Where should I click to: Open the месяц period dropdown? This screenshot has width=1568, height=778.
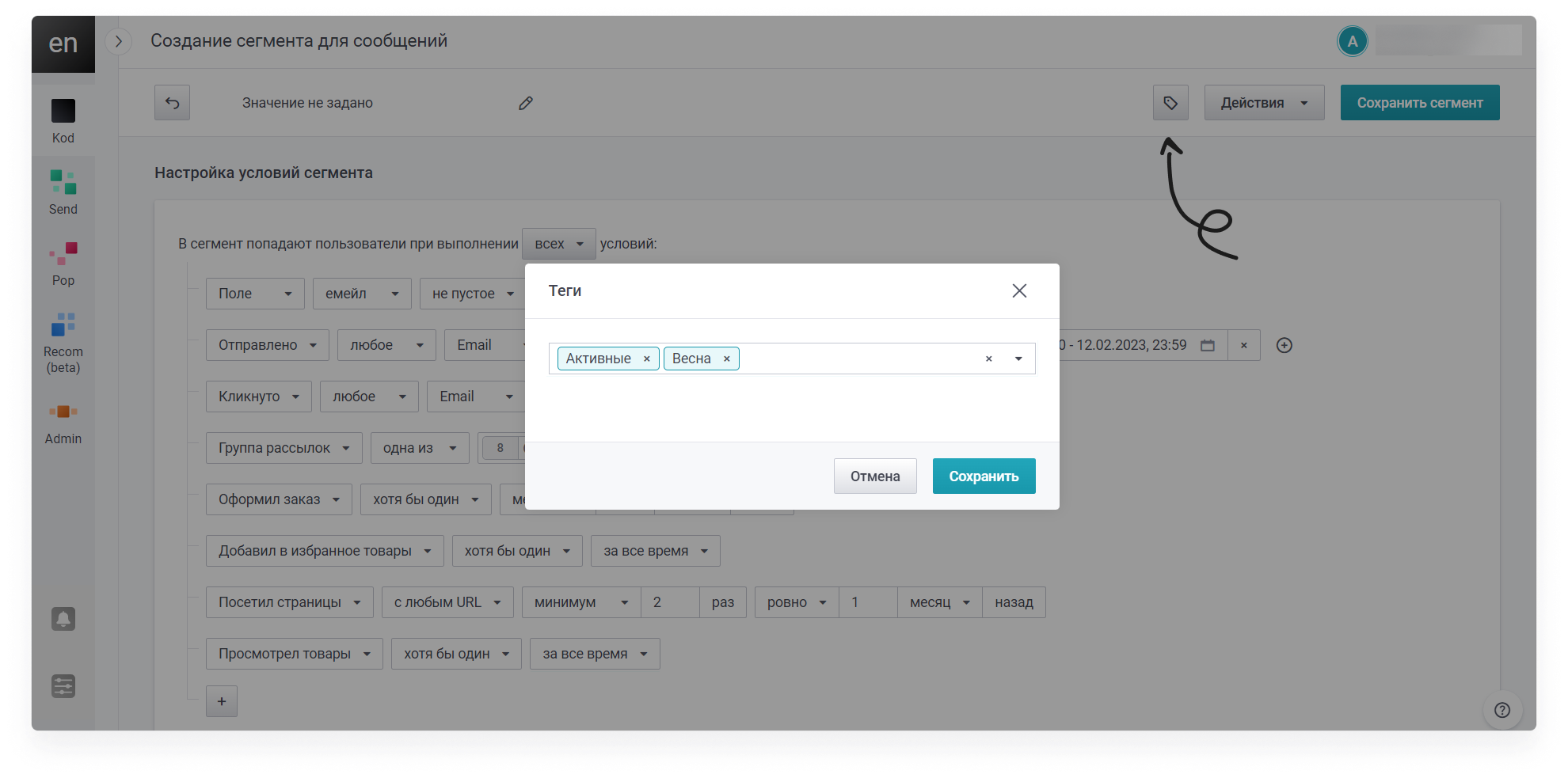click(940, 602)
